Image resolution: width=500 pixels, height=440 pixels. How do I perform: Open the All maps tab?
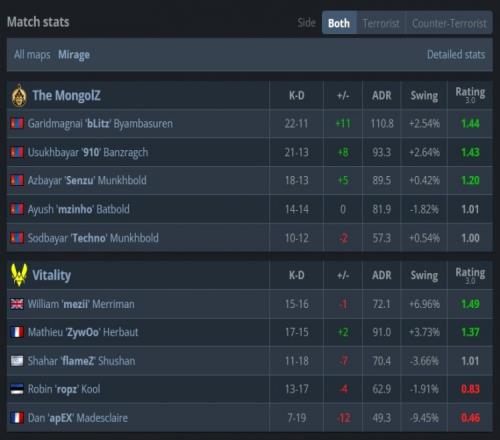coord(32,54)
